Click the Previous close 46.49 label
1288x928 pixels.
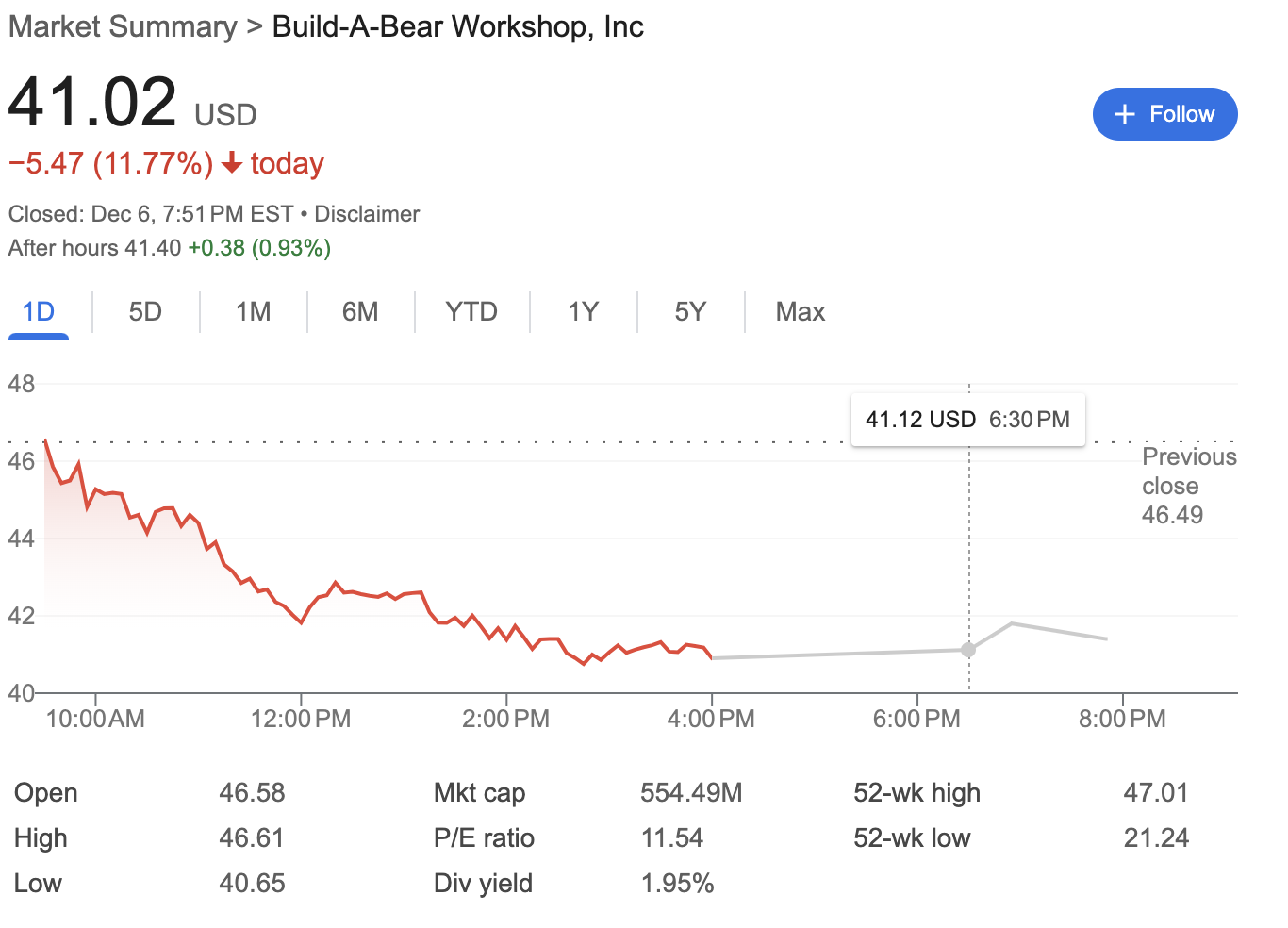tap(1189, 486)
